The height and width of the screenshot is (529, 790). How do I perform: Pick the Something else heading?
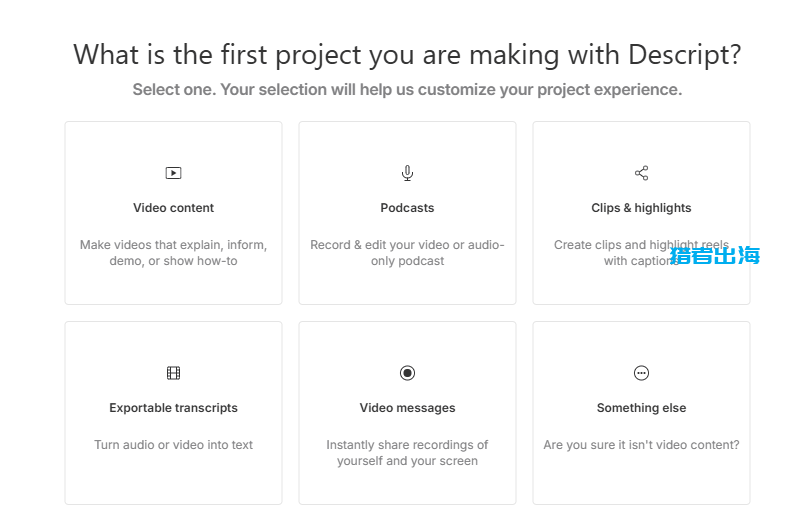tap(641, 408)
